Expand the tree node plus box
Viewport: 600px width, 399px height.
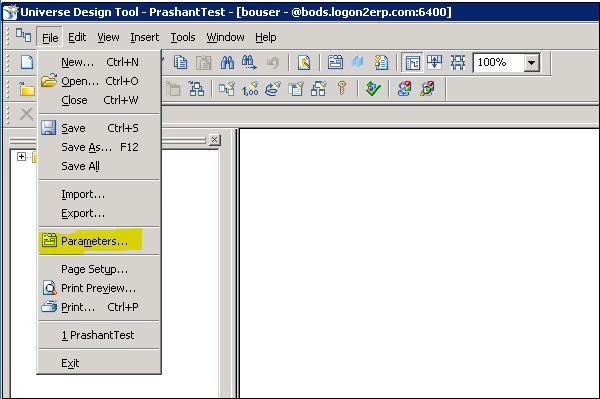21,156
